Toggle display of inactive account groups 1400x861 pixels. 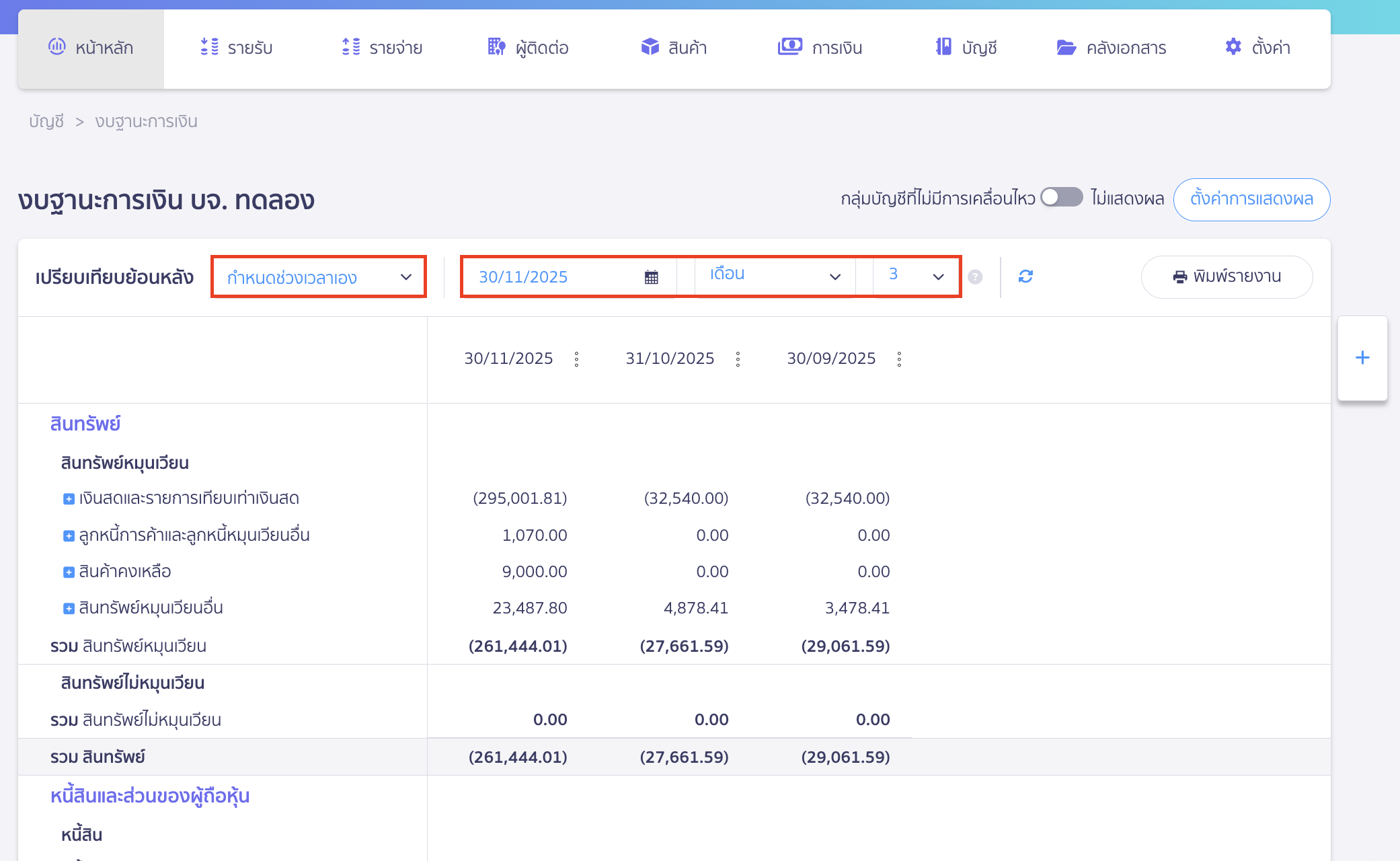coord(1061,198)
